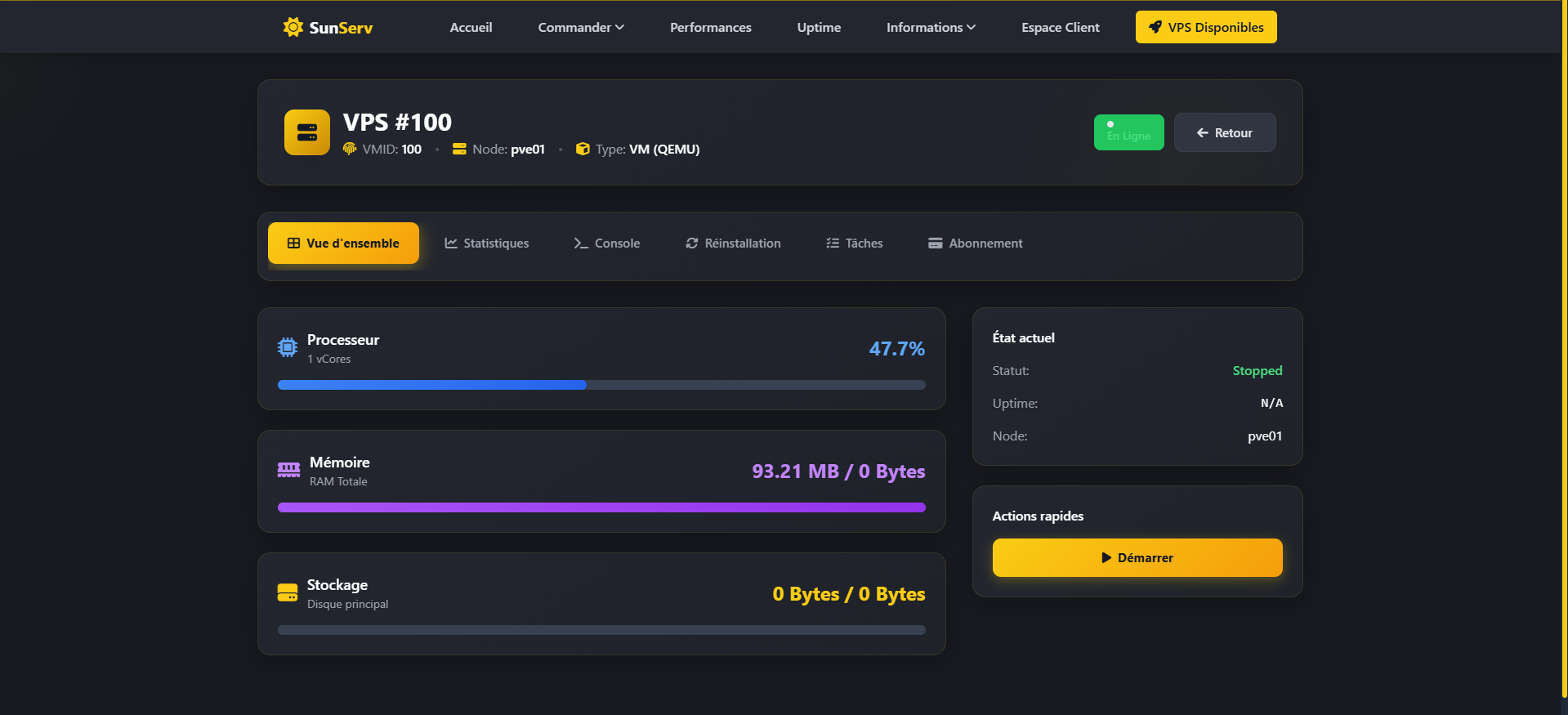Navigate to Espace Client link
The width and height of the screenshot is (1568, 715).
point(1060,27)
